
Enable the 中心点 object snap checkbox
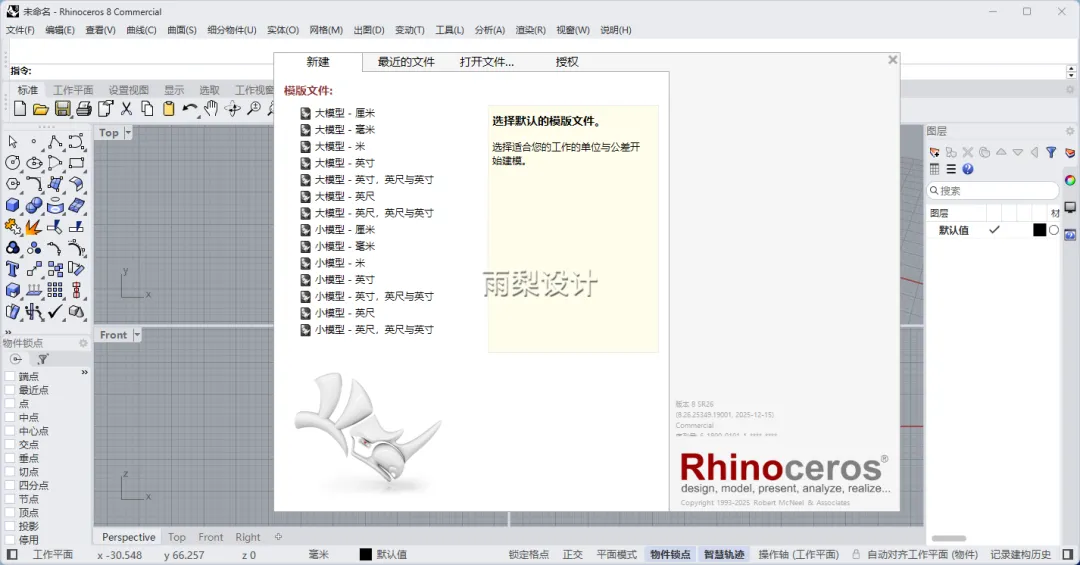pyautogui.click(x=10, y=431)
